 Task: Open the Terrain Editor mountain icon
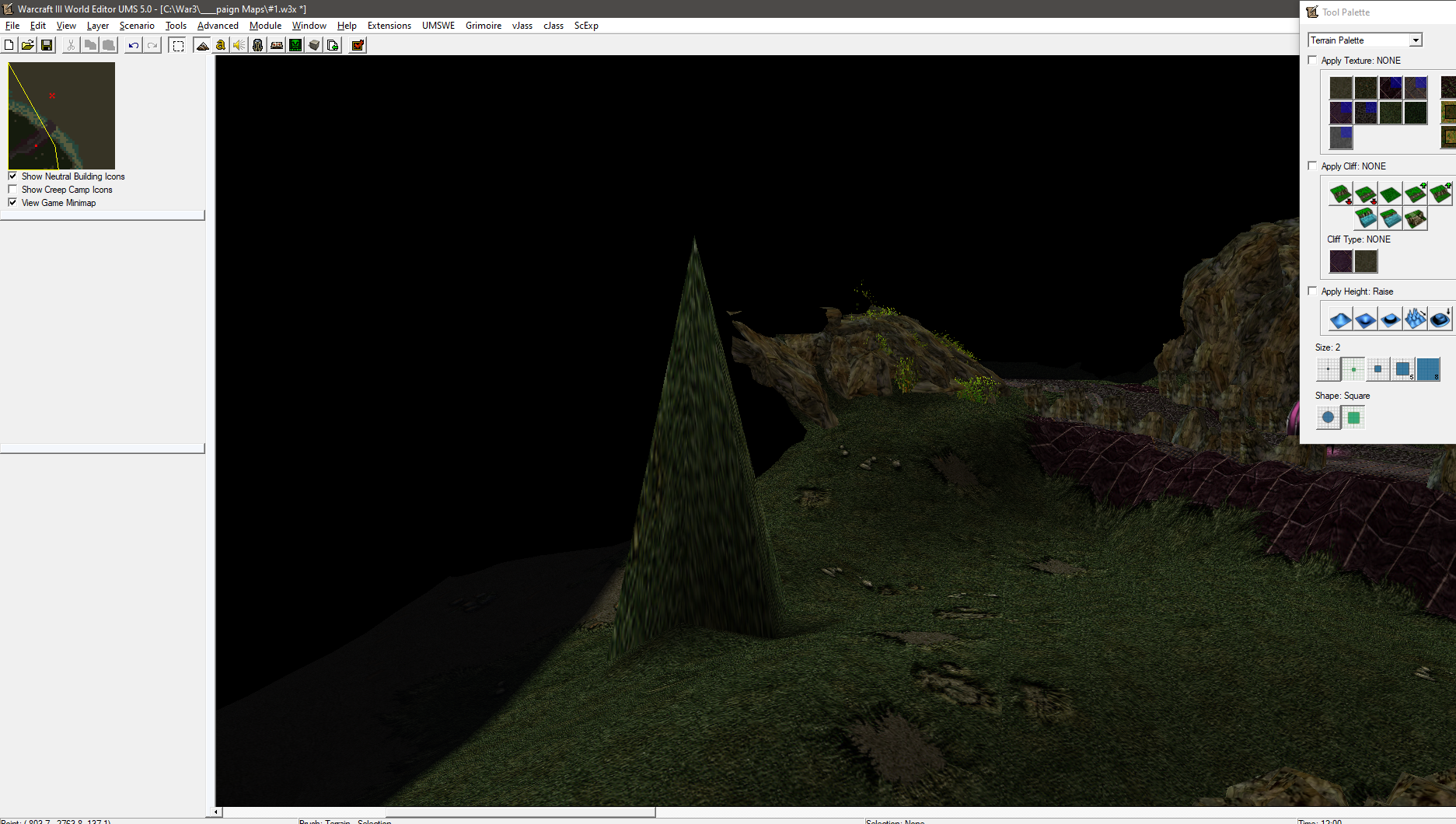[202, 45]
